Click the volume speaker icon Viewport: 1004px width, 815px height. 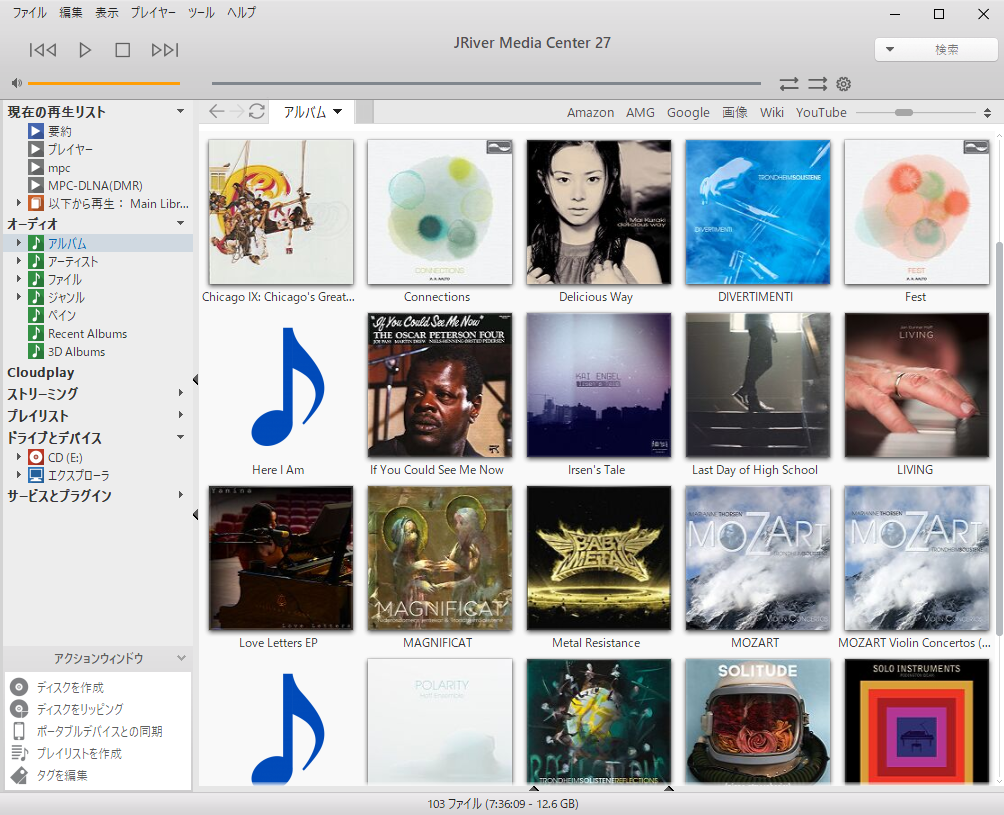pyautogui.click(x=17, y=83)
